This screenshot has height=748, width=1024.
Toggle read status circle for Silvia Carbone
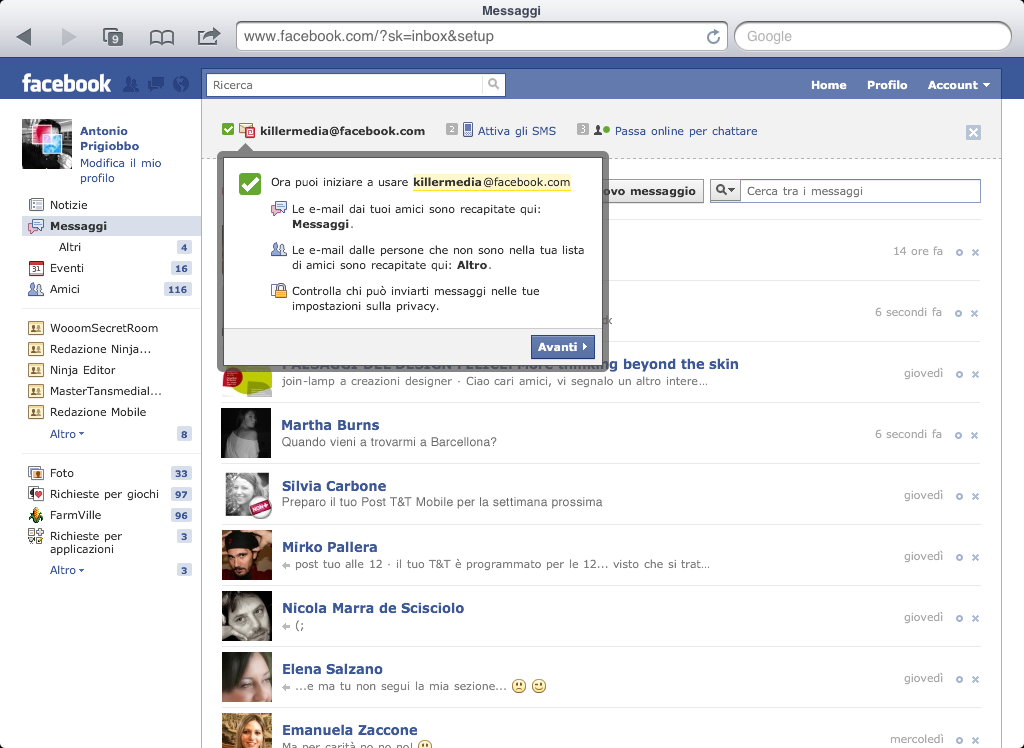coord(959,496)
